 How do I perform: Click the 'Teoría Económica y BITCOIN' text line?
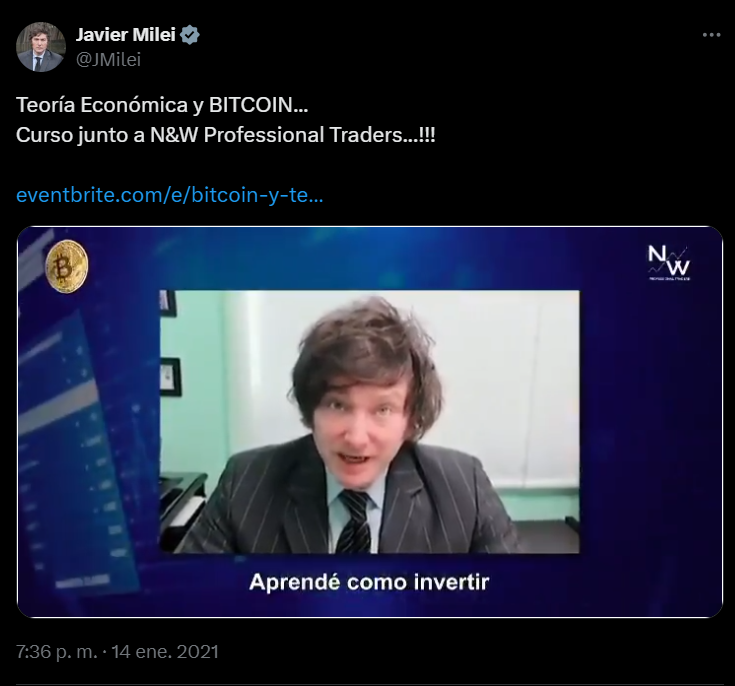(x=162, y=105)
